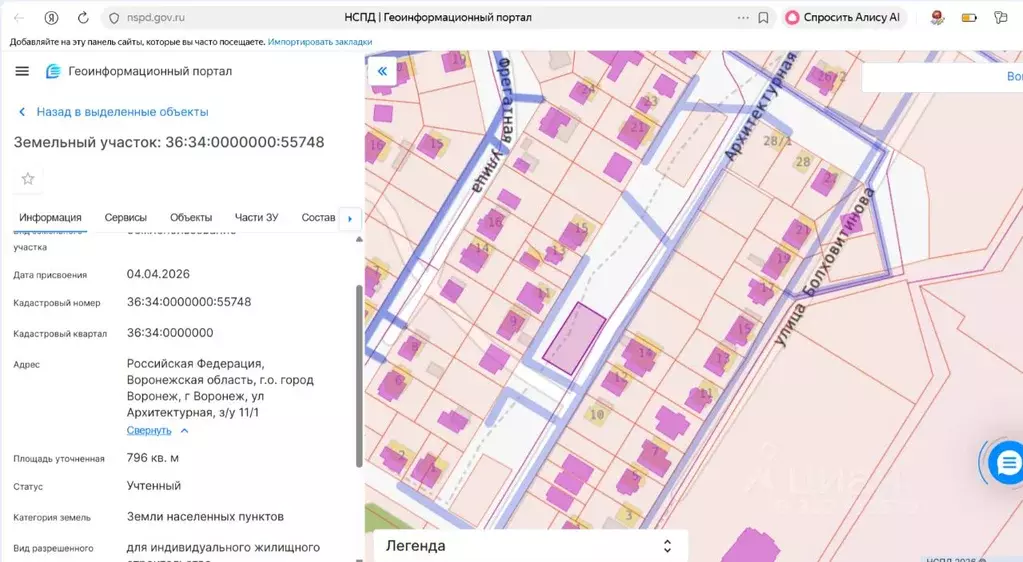The image size is (1023, 562).
Task: Select the Части ЗУ tab
Action: [x=256, y=217]
